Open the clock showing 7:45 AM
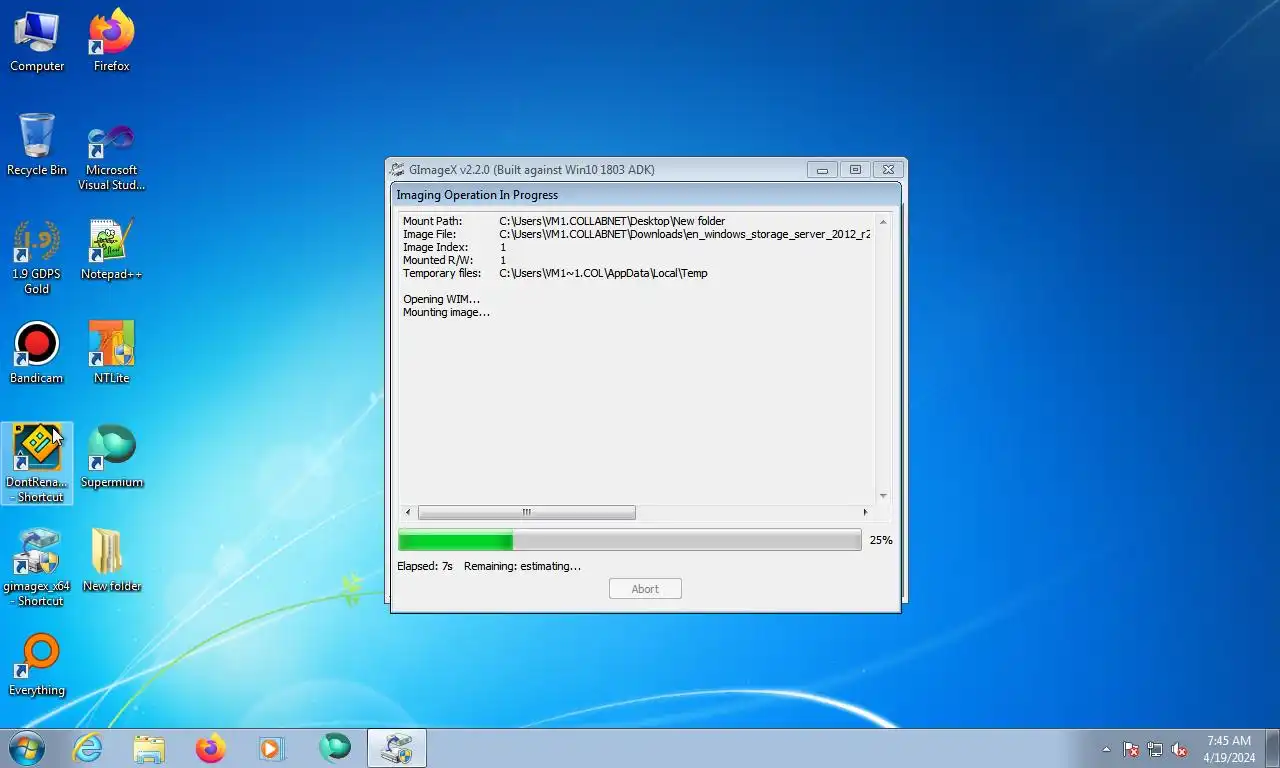This screenshot has width=1280, height=768. tap(1229, 749)
